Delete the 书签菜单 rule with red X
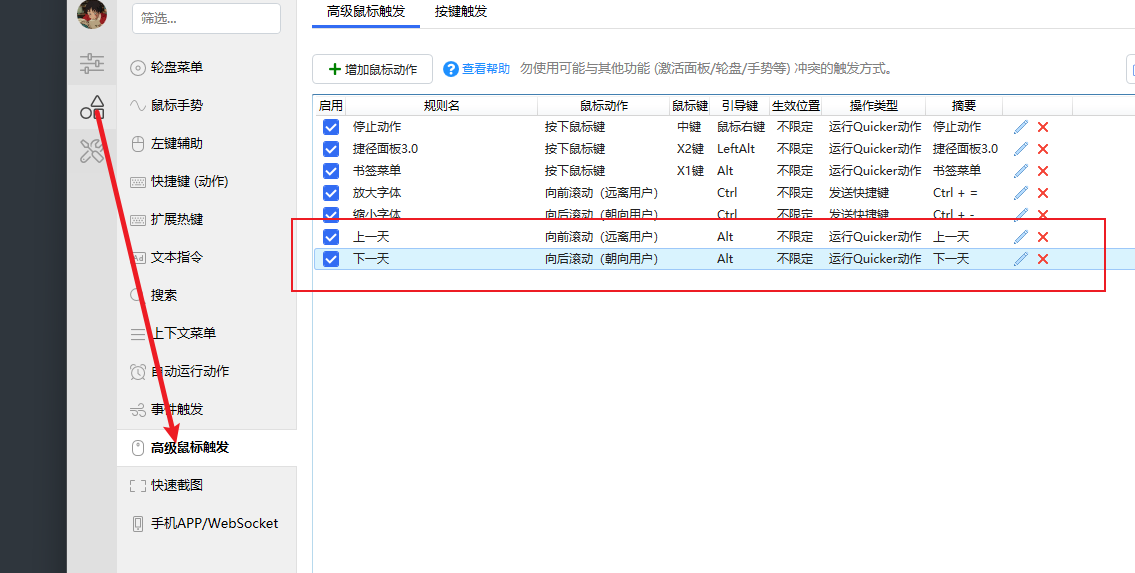 (x=1043, y=171)
